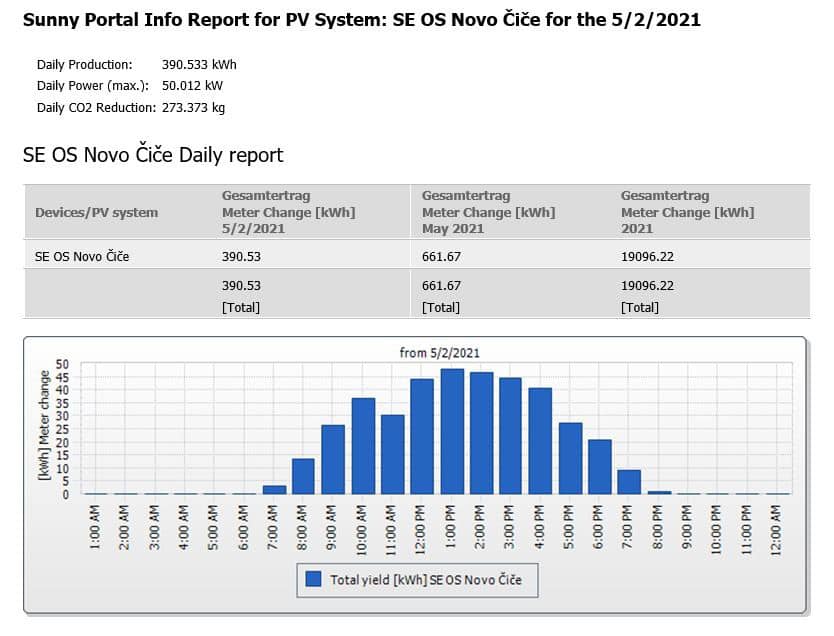Screen dimensions: 834x636
Task: Click the 7:00 PM bar in the chart
Action: click(x=629, y=482)
